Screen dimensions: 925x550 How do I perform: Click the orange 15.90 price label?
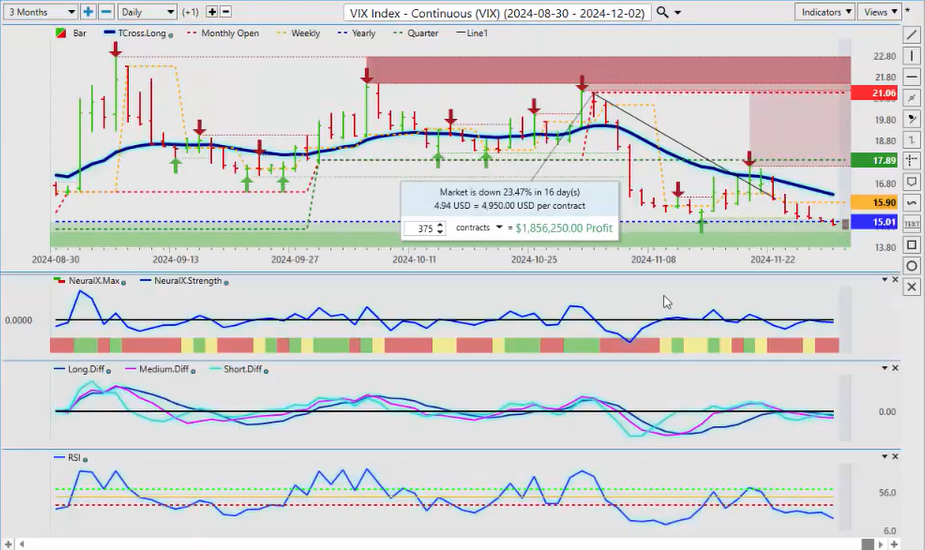point(874,202)
